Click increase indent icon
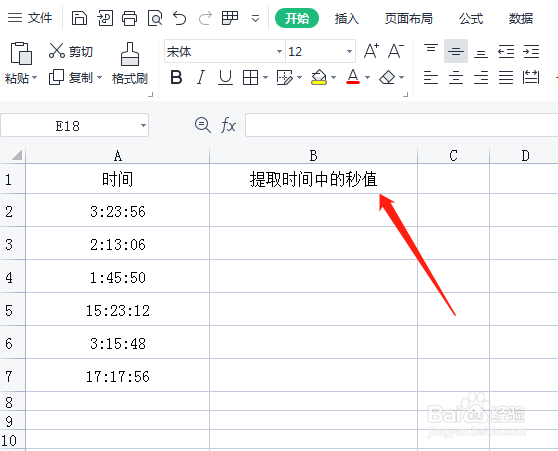Screen dimensions: 558x451 click(531, 51)
